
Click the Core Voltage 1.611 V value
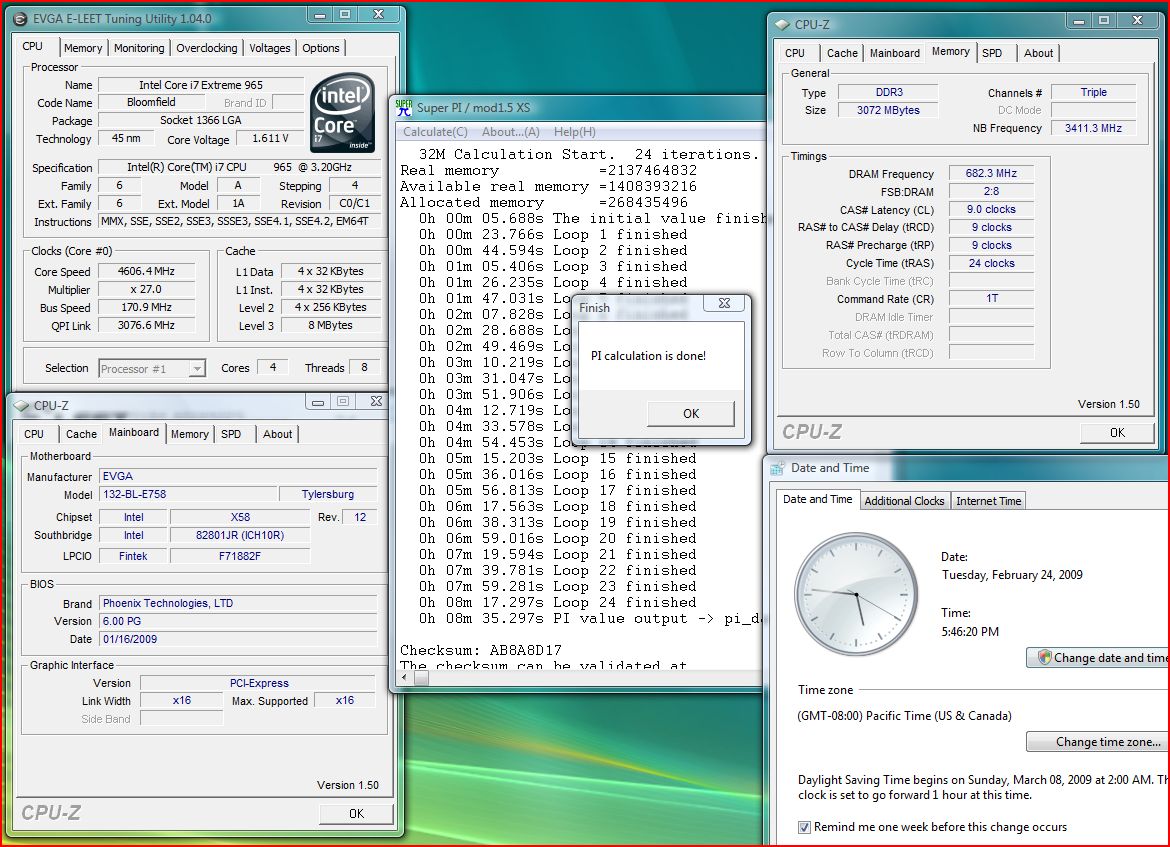[x=270, y=139]
